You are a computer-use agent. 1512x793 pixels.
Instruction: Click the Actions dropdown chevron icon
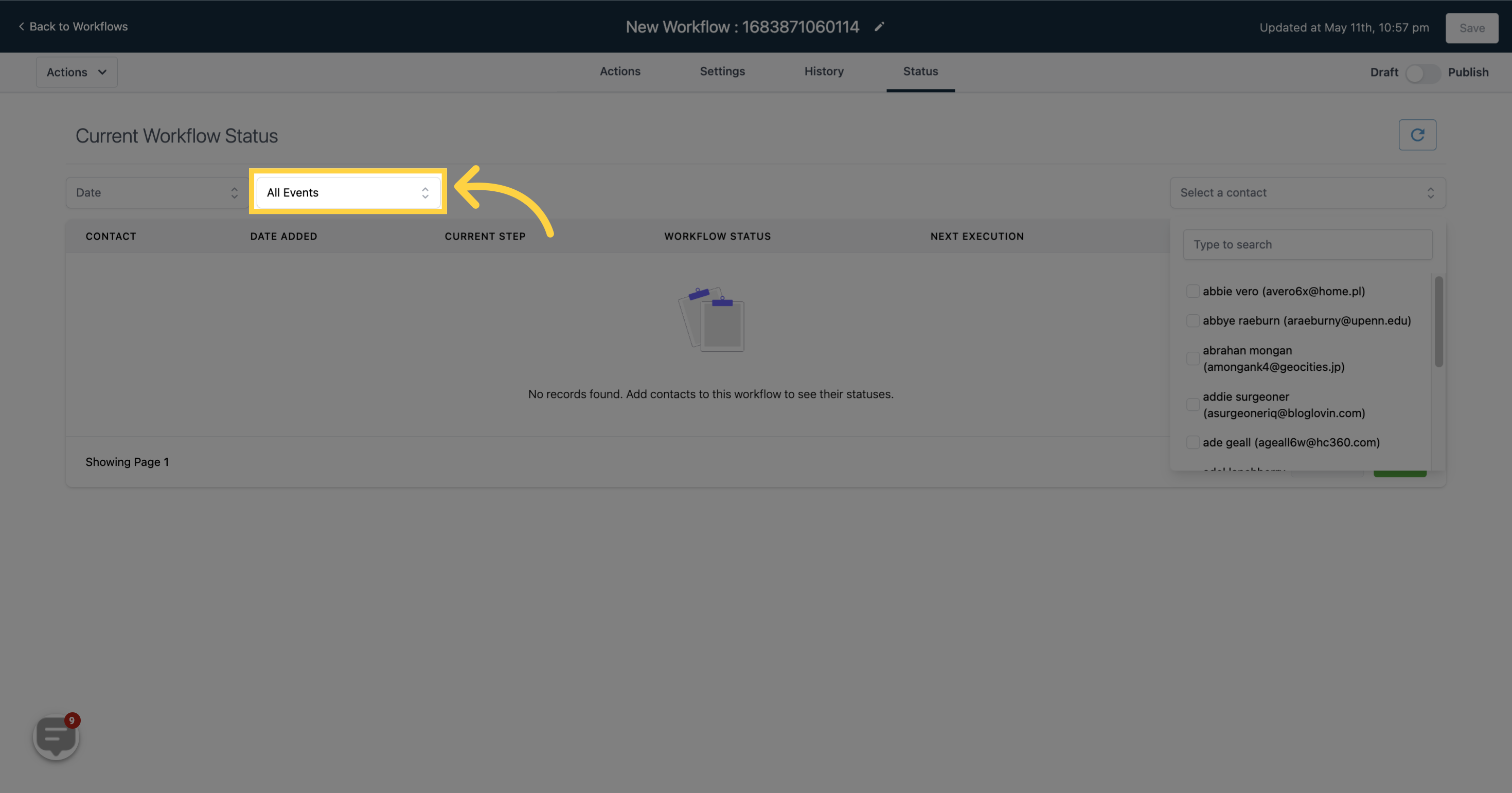[x=102, y=72]
